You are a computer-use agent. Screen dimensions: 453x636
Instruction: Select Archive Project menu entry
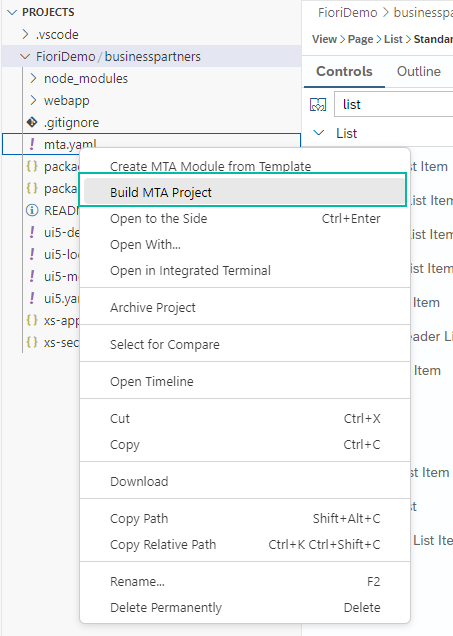pyautogui.click(x=153, y=308)
